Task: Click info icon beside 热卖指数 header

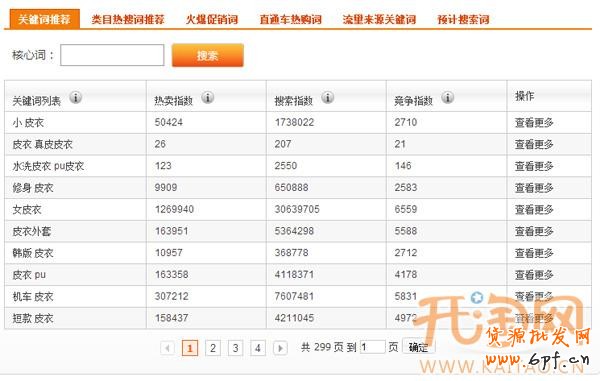Action: click(207, 98)
